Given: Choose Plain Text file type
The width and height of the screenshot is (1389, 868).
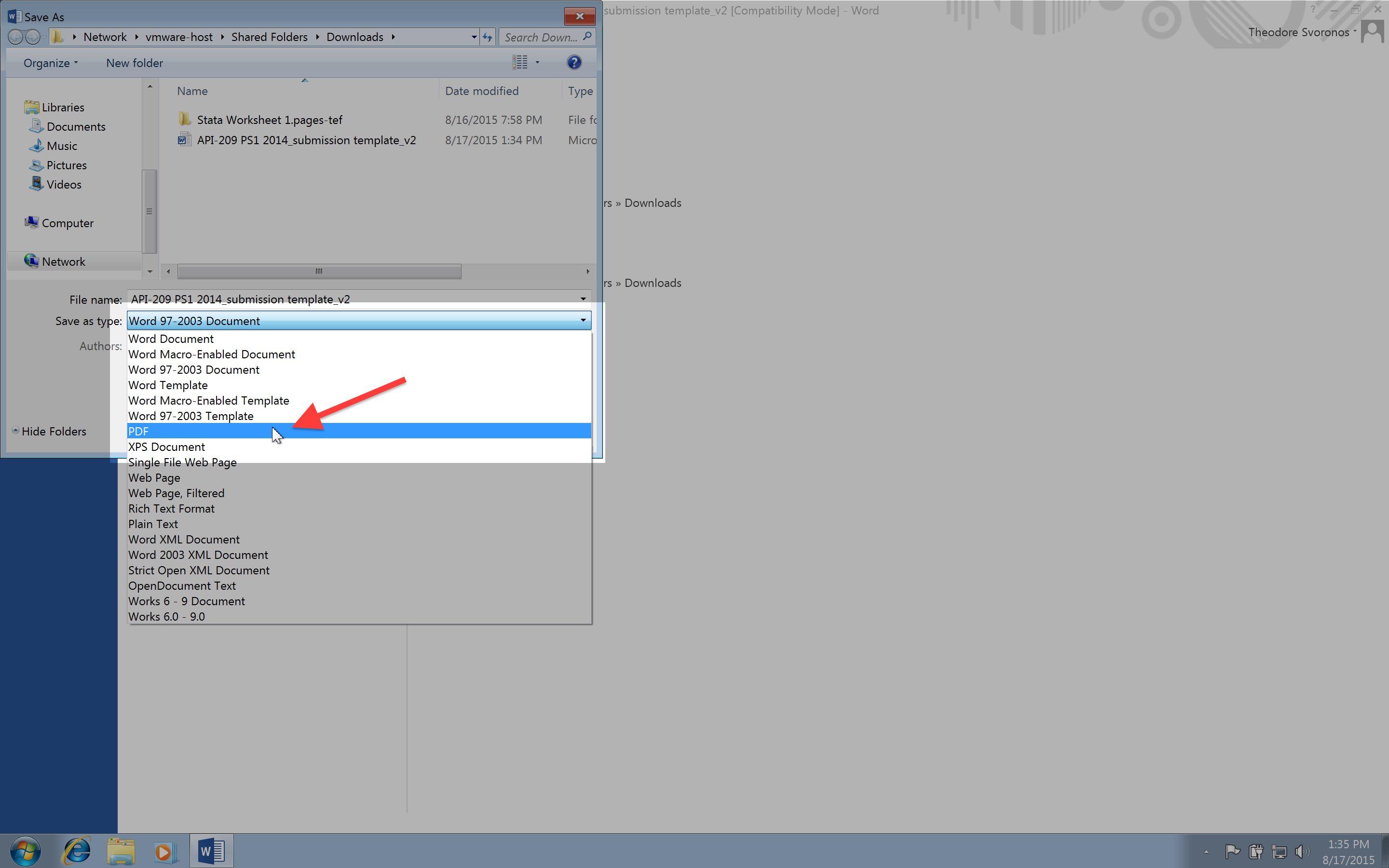Looking at the screenshot, I should [359, 524].
